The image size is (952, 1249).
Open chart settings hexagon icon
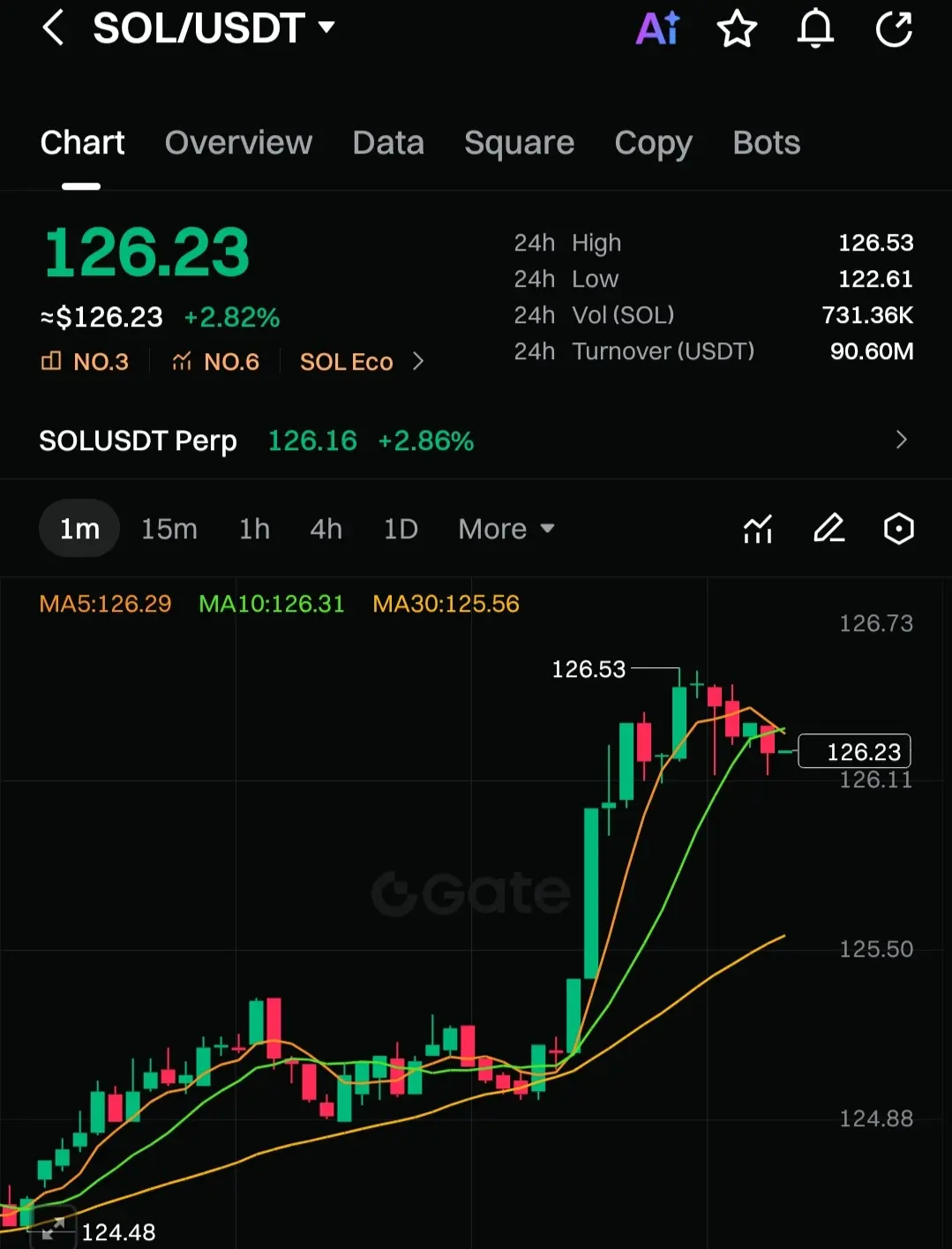898,529
